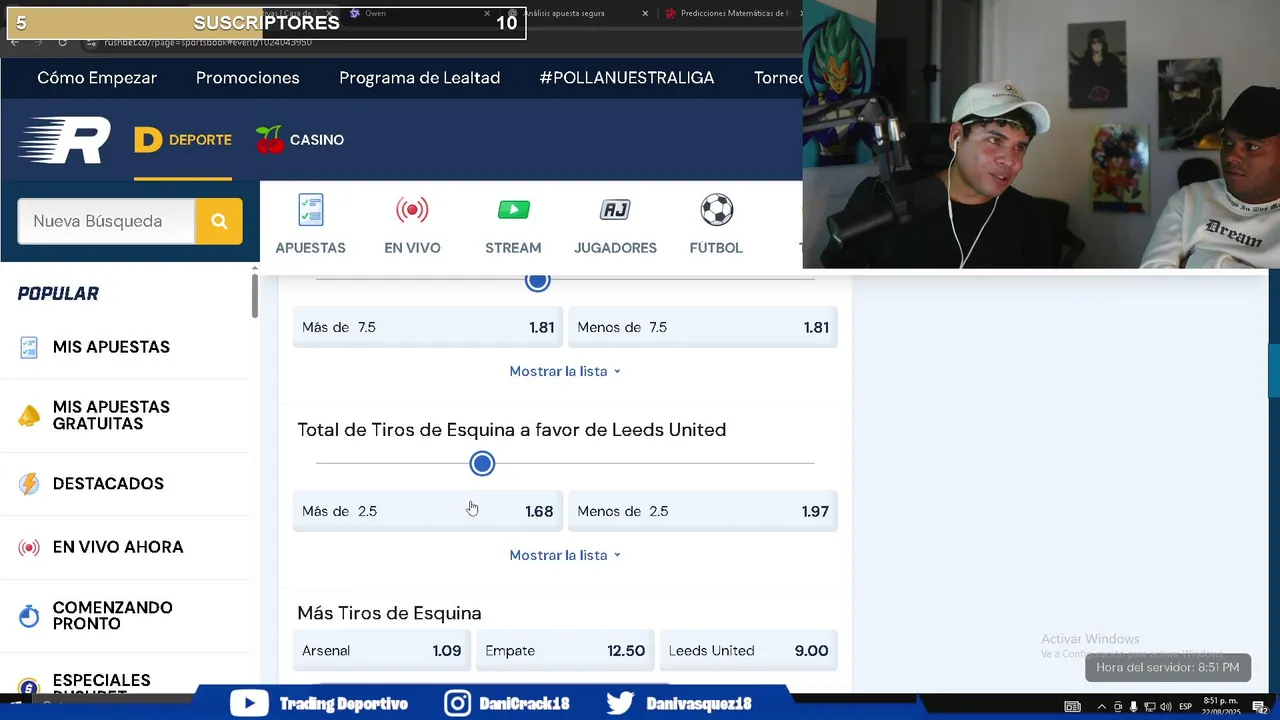Click Leeds United corners slider handle
This screenshot has height=720, width=1280.
point(482,463)
